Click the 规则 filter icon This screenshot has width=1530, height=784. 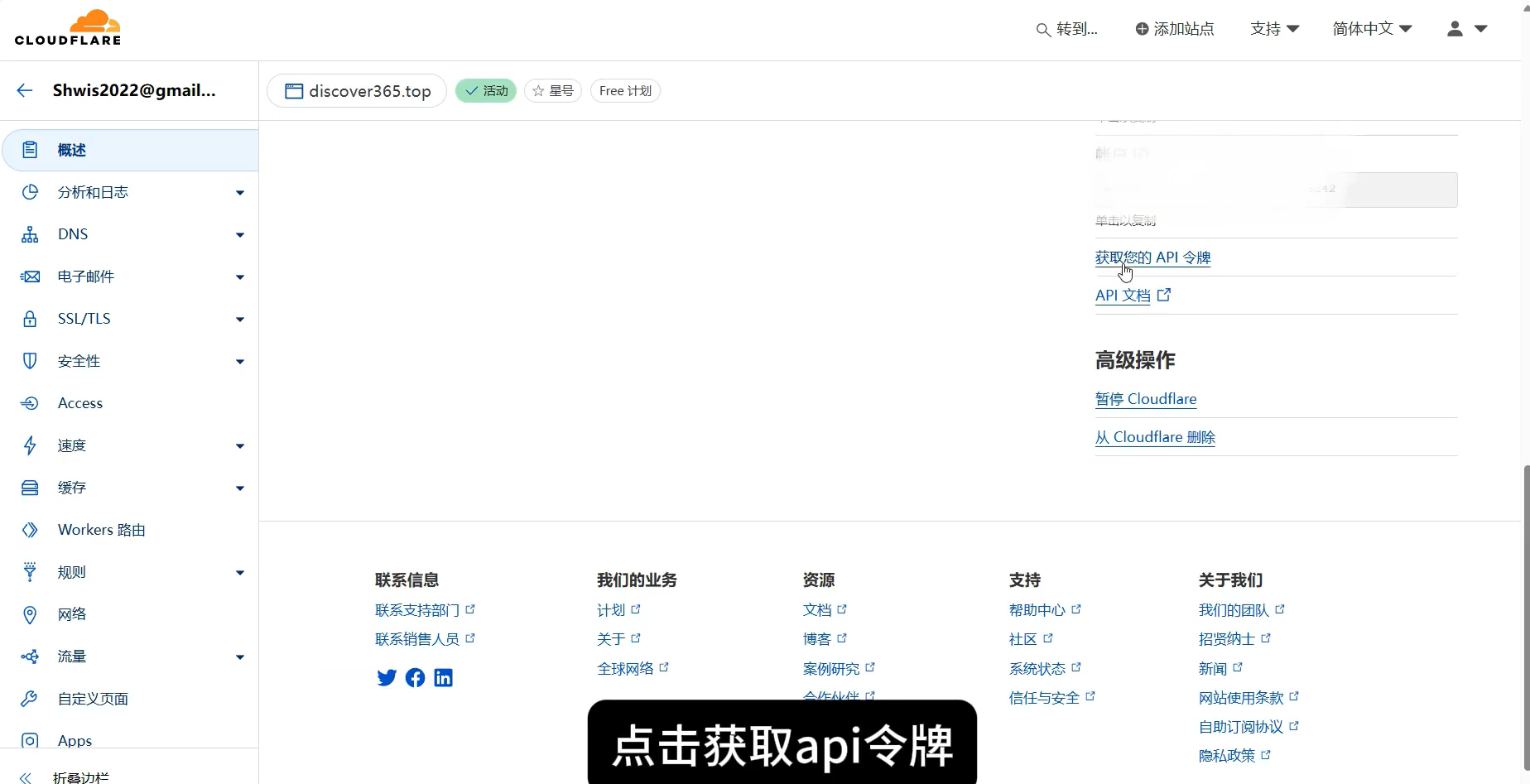[30, 572]
